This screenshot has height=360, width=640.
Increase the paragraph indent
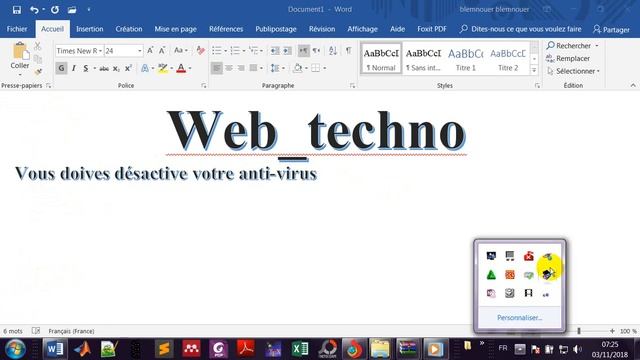[x=287, y=51]
